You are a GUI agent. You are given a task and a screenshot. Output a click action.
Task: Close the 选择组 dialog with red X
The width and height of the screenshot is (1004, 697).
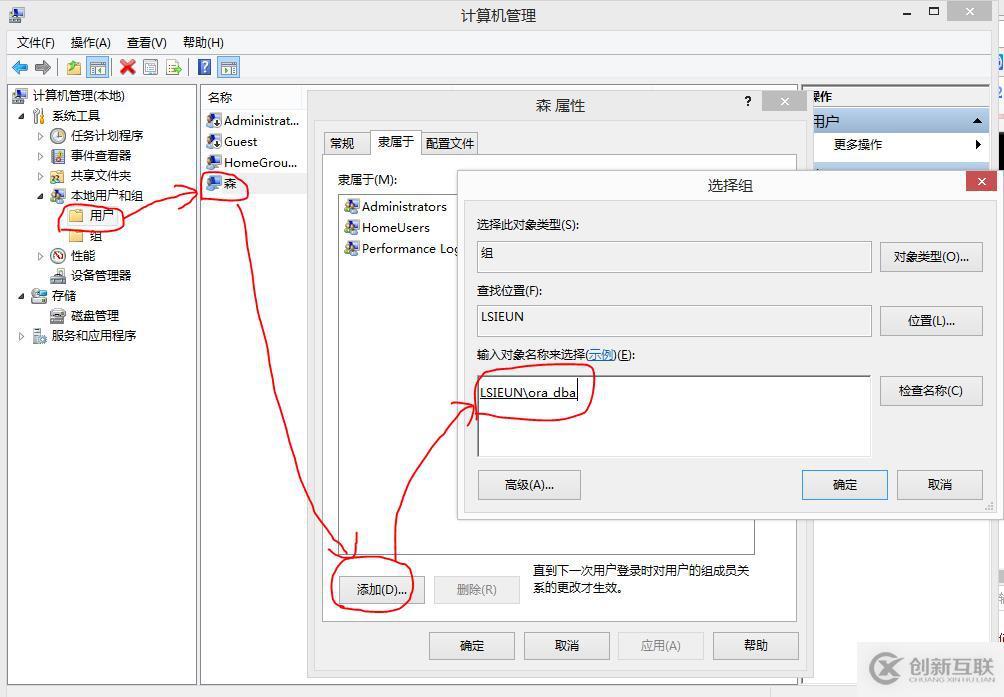981,182
